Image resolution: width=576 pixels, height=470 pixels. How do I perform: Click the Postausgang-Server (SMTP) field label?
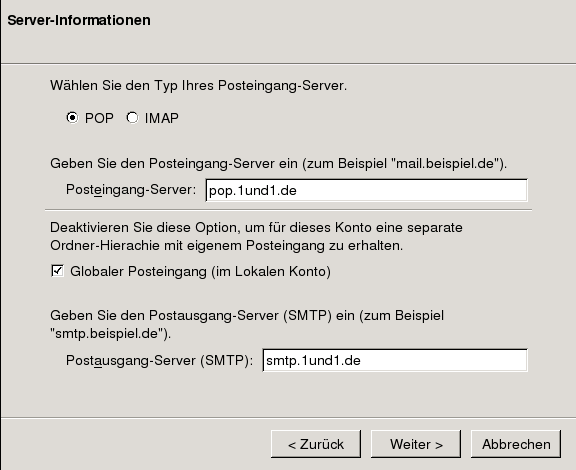coord(159,360)
